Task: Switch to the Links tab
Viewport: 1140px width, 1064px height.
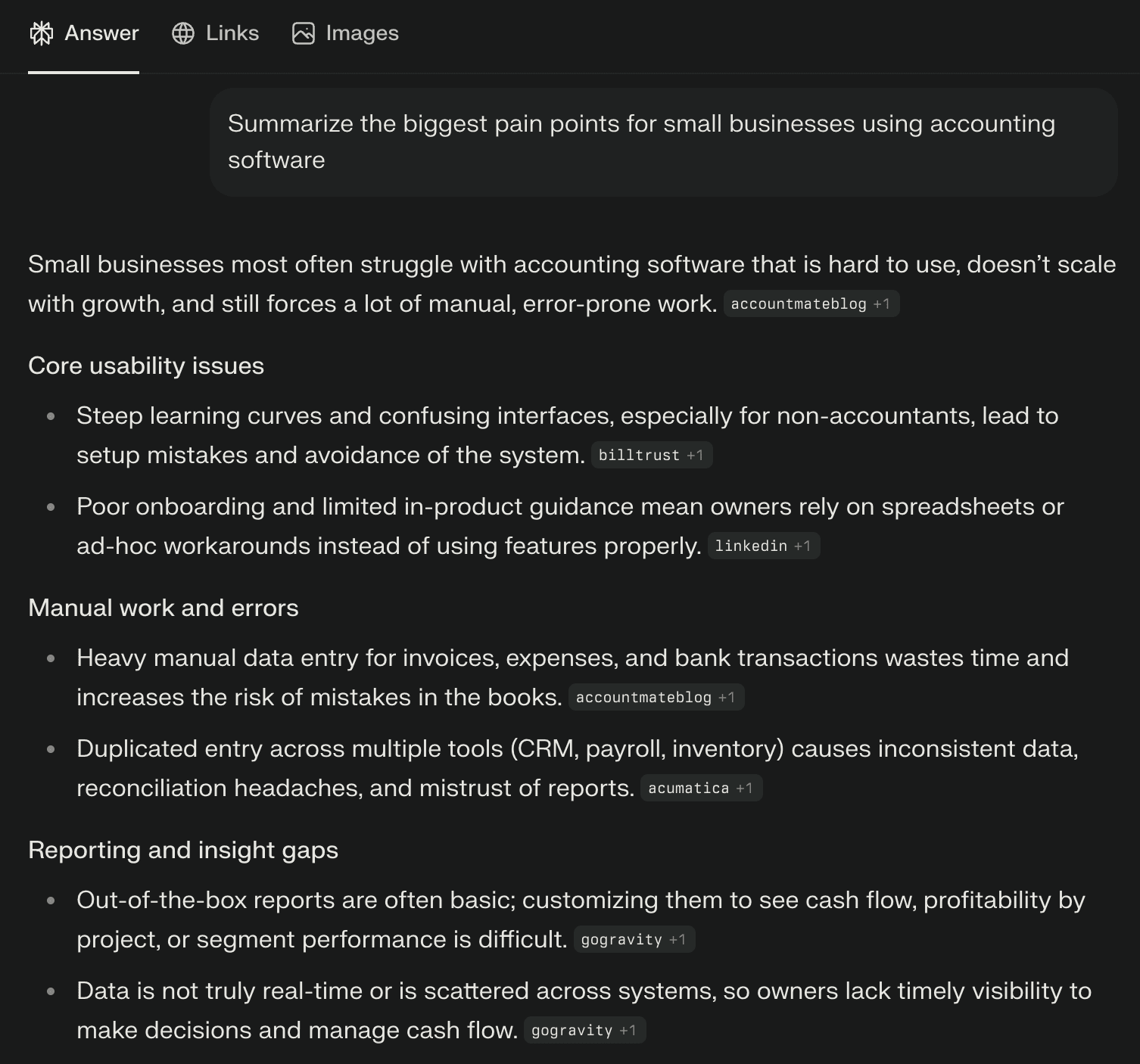Action: 232,33
